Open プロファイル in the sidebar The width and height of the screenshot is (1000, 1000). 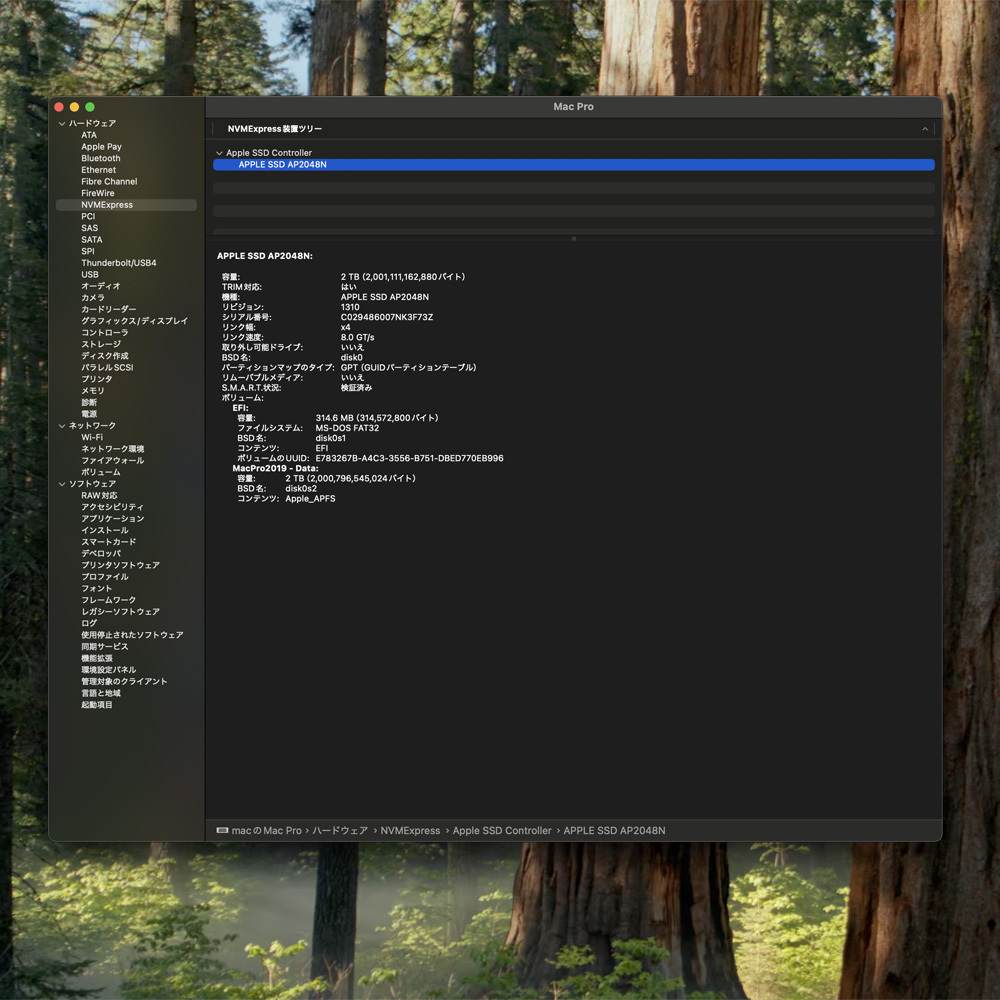[105, 577]
